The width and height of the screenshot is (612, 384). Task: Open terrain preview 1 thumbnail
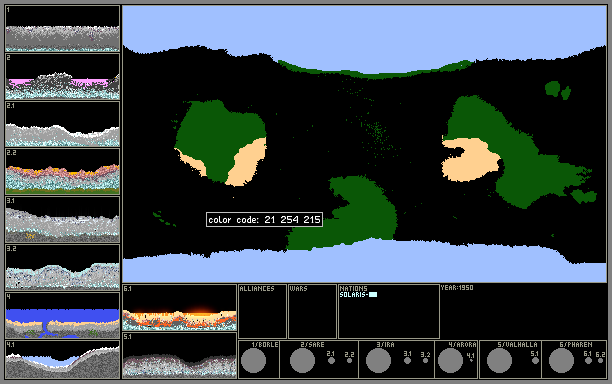(x=62, y=28)
